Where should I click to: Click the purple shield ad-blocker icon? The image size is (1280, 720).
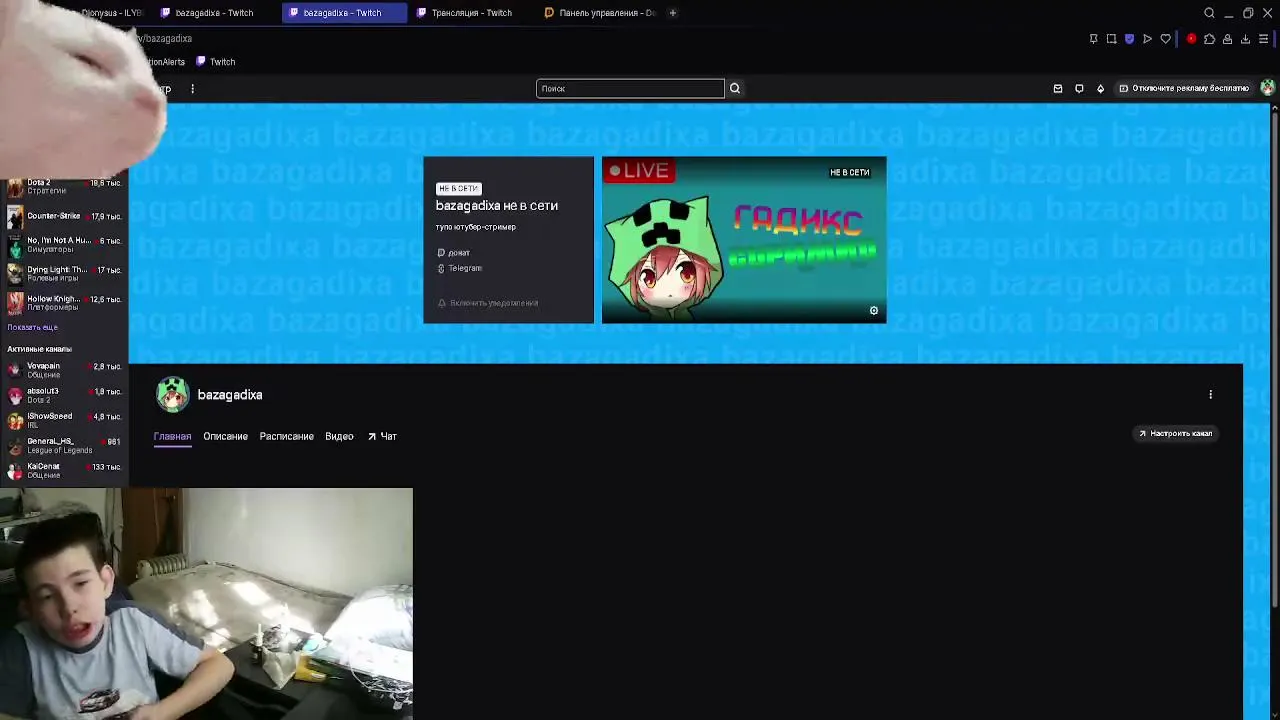coord(1129,39)
